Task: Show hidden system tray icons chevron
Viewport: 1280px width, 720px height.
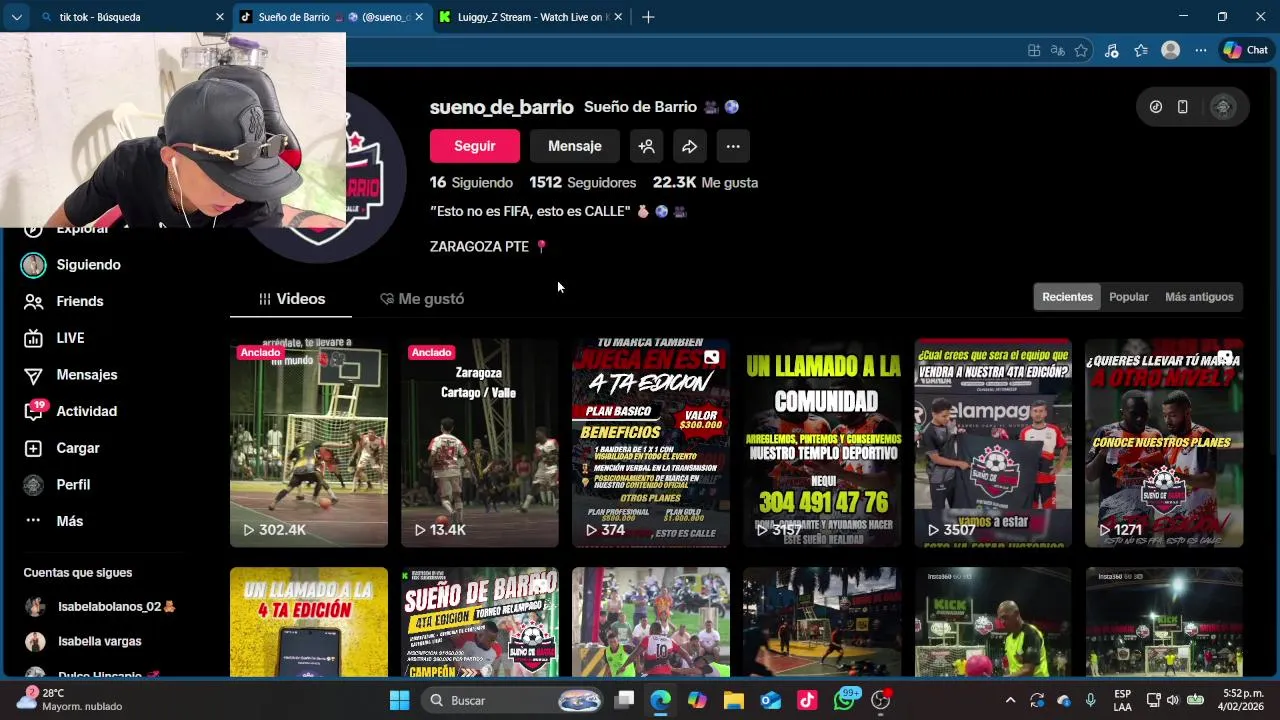Action: 1010,700
